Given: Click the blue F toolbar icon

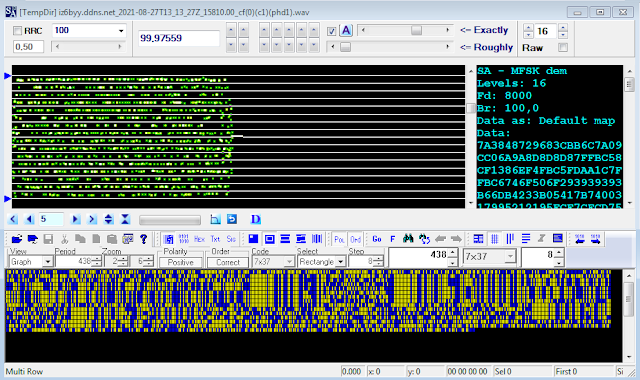Looking at the screenshot, I should [392, 239].
